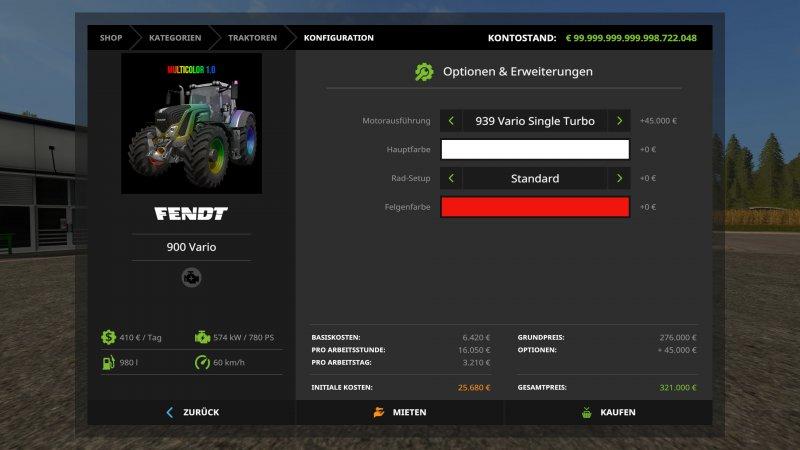Click the 939 Vario Single Turbo field
800x450 pixels.
tap(535, 121)
